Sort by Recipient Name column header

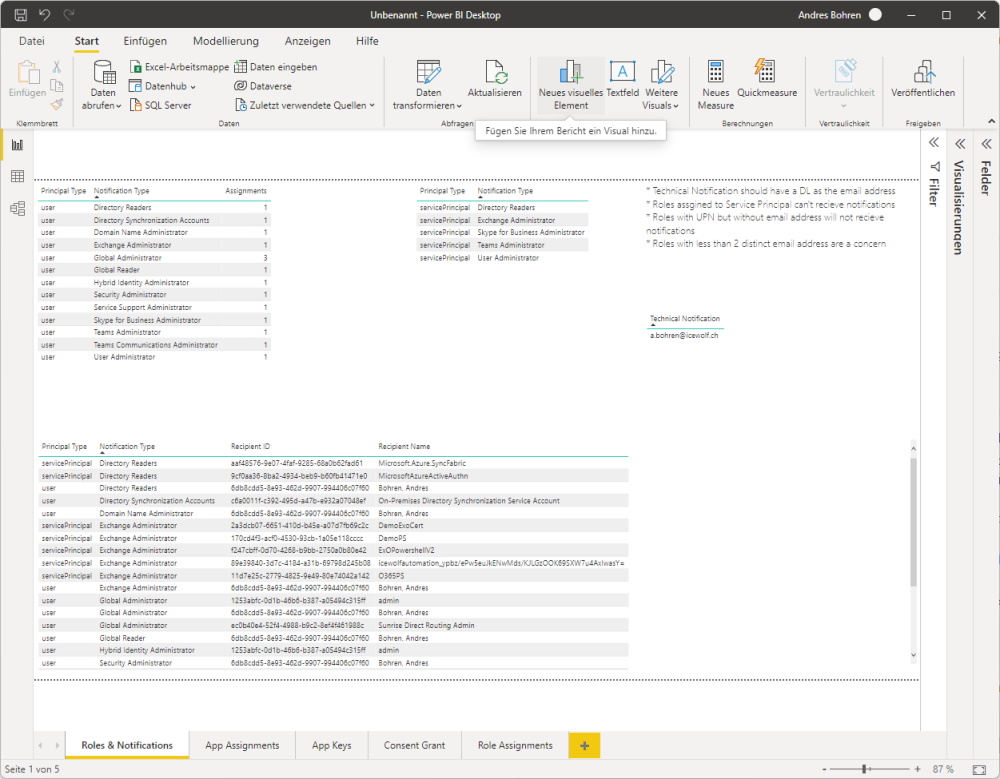tap(404, 447)
